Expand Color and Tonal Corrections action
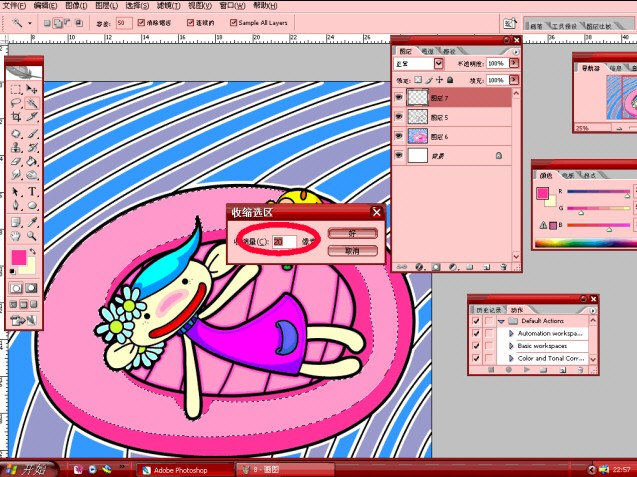Screen dimensions: 637x477 click(x=511, y=358)
